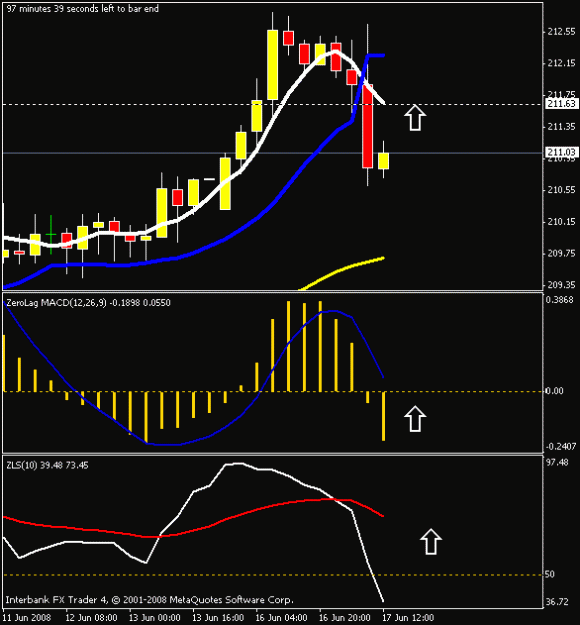Select the 13 Jun 00:00 time label
This screenshot has width=580, height=625.
pos(155,618)
